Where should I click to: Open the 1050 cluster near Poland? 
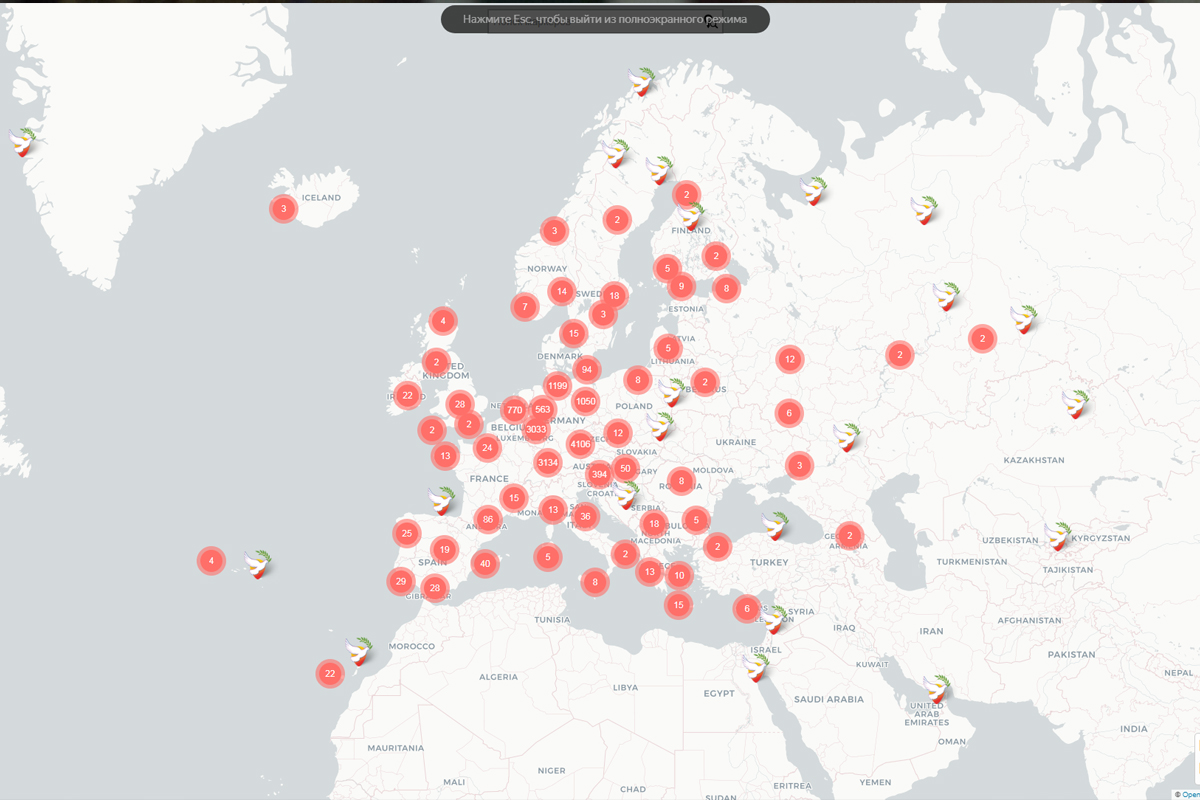(586, 402)
